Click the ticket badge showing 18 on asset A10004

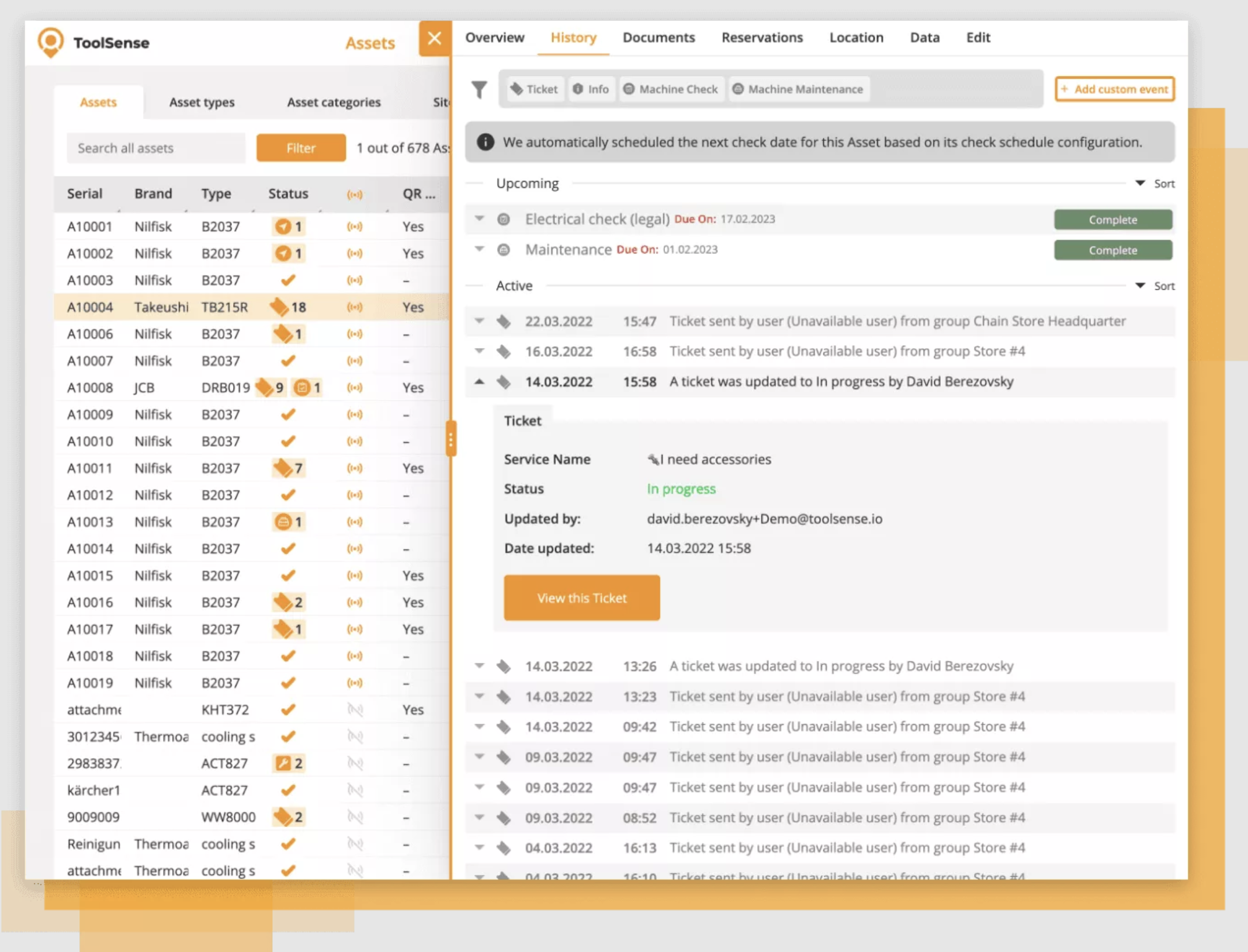tap(286, 306)
